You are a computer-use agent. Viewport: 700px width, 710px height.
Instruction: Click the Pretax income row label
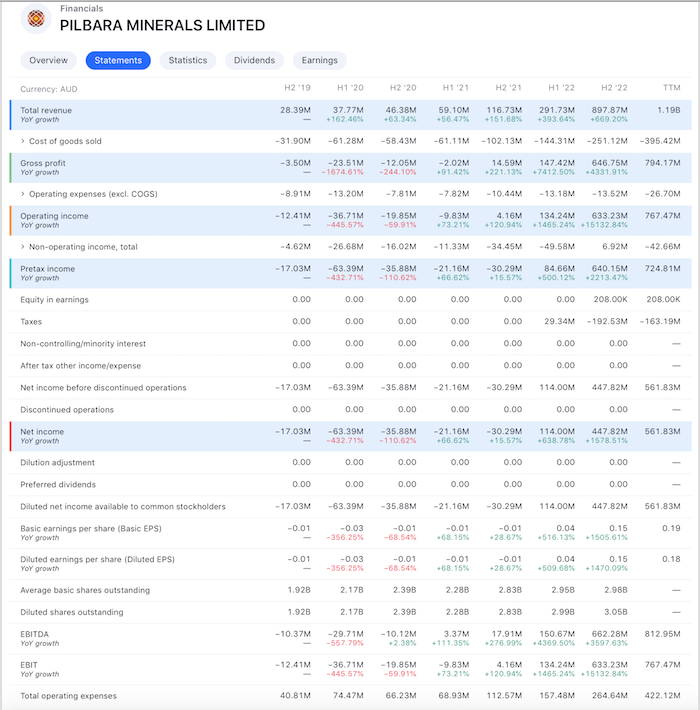tap(48, 269)
